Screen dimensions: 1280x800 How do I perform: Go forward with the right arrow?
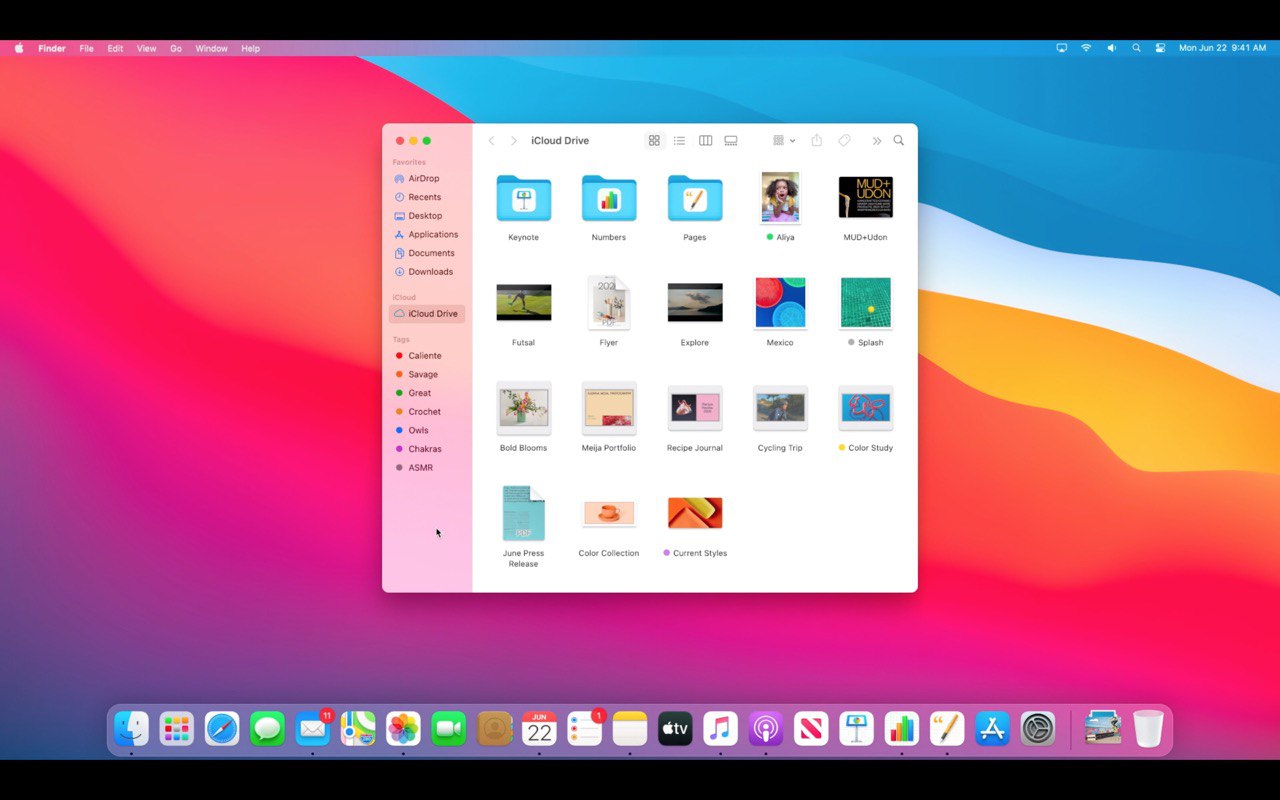tap(514, 141)
